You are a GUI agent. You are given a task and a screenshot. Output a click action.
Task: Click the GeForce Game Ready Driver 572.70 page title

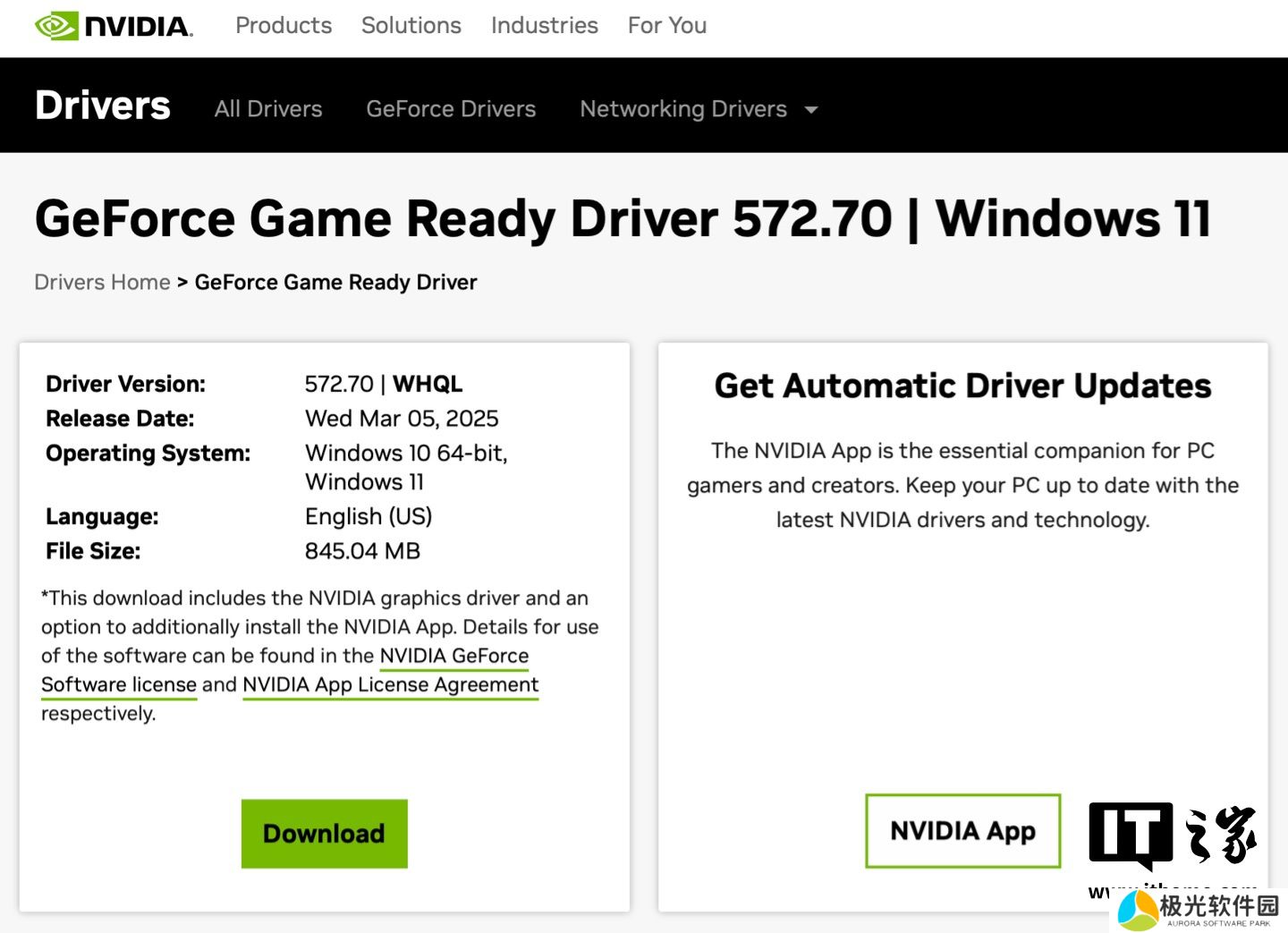(x=623, y=219)
